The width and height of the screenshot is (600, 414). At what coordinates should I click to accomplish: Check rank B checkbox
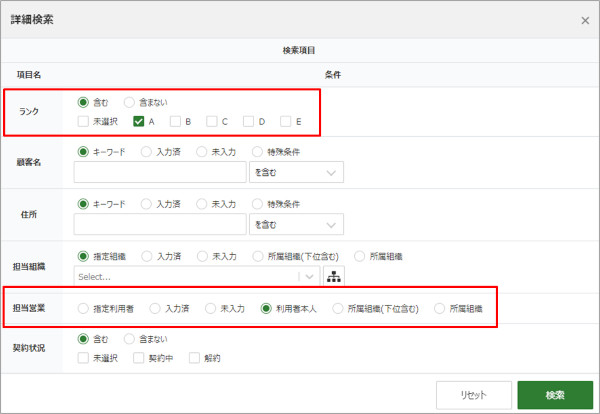(x=175, y=122)
